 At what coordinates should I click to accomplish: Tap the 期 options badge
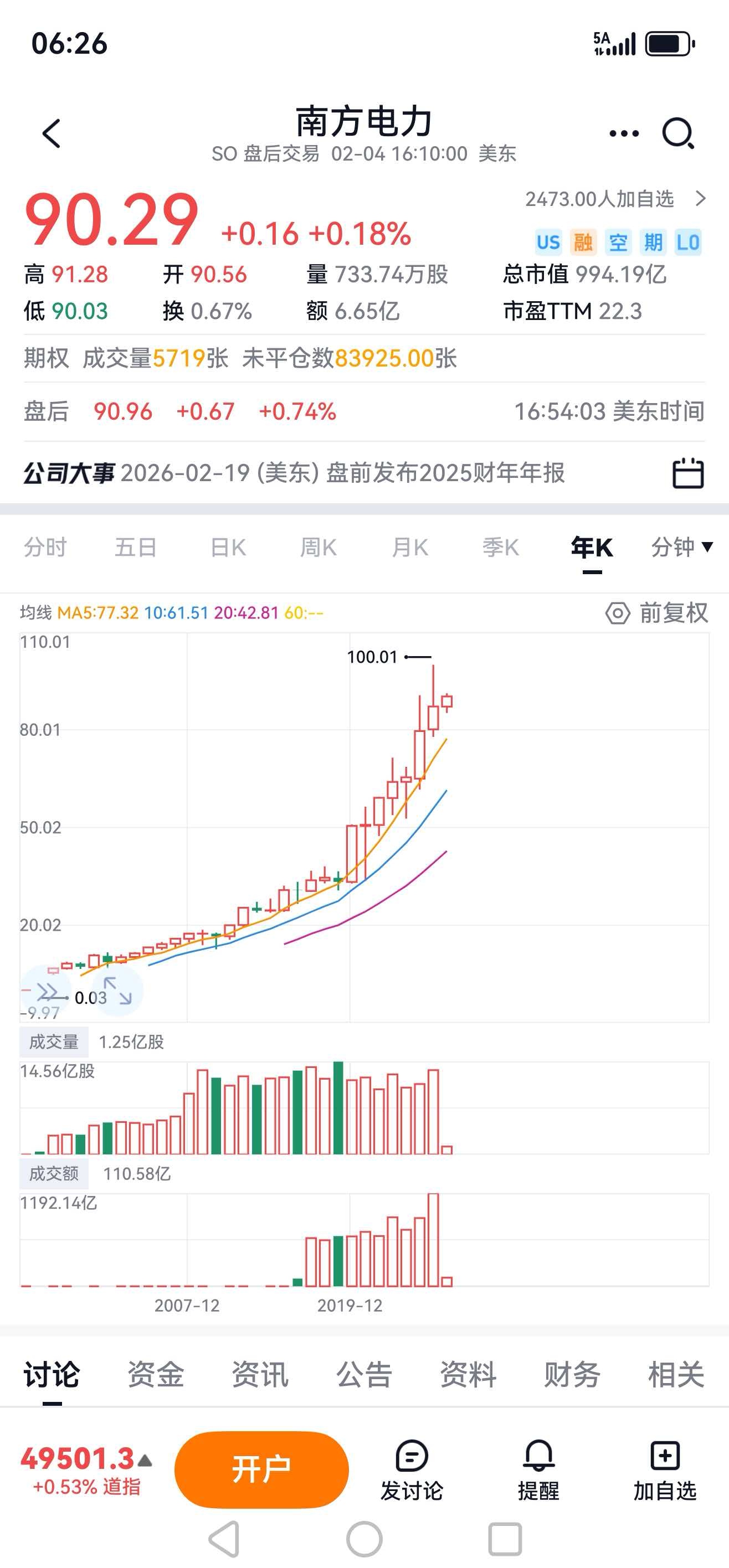point(653,243)
